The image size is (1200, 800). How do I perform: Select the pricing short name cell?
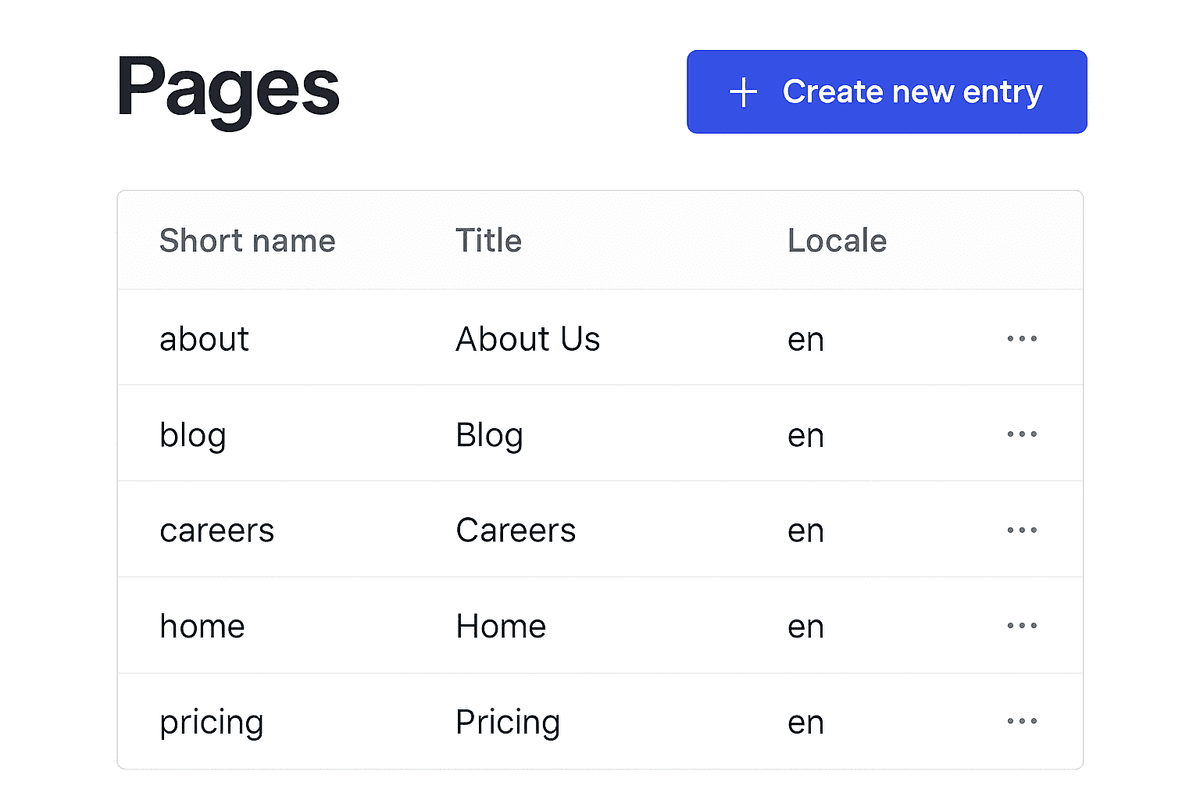(x=211, y=722)
